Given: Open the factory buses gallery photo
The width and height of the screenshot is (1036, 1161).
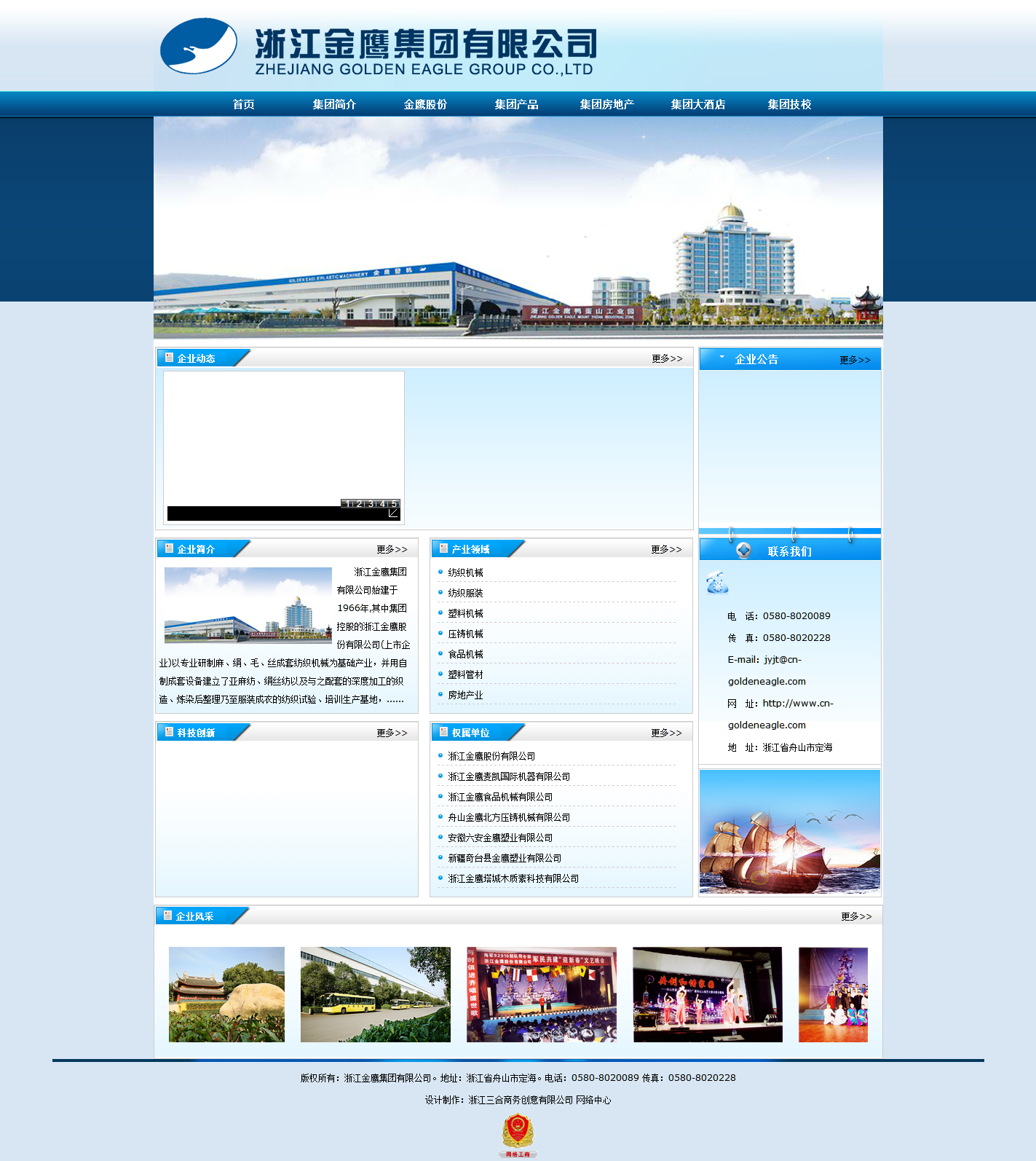Looking at the screenshot, I should (x=376, y=994).
